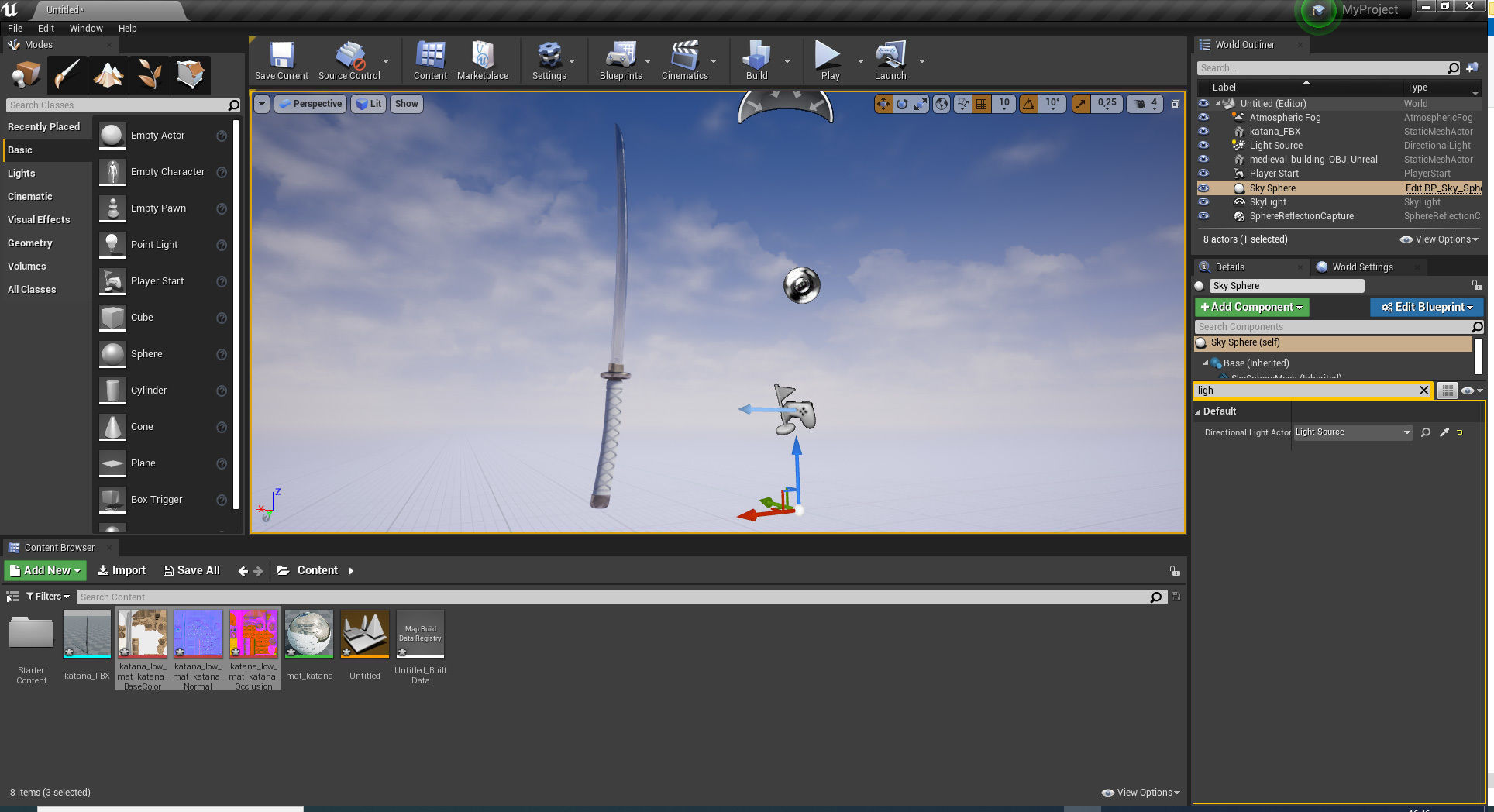Toggle rotation snapping in viewport
This screenshot has height=812, width=1494.
(x=1028, y=104)
